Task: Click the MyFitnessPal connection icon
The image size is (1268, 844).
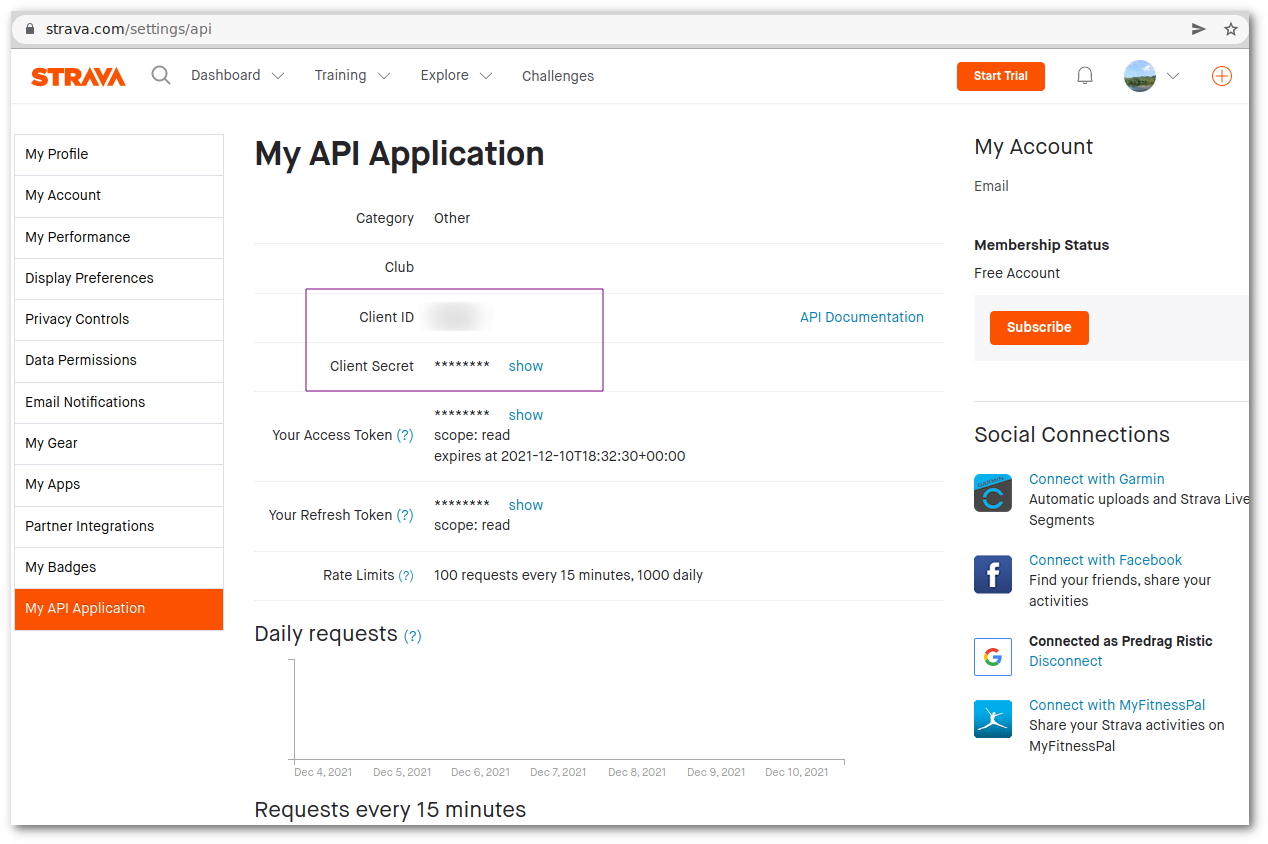Action: pos(993,719)
